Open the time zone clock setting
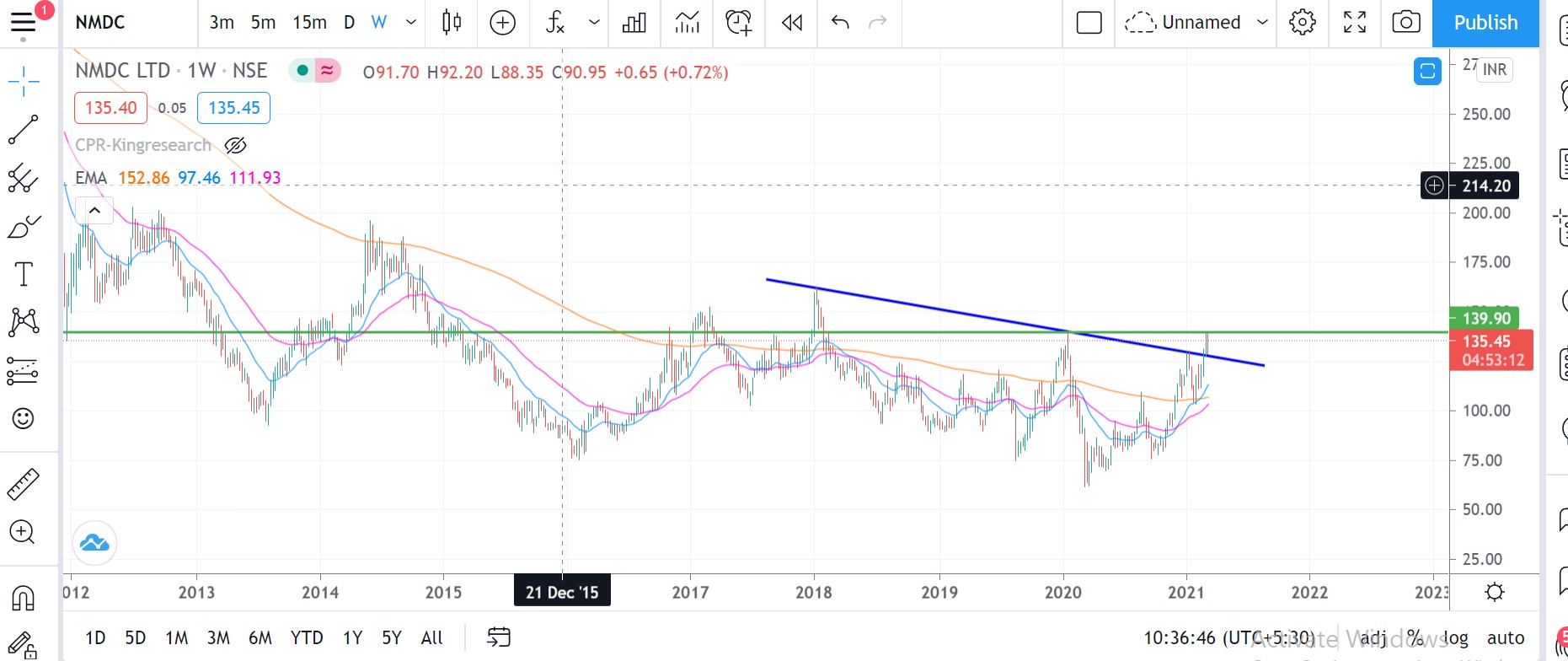This screenshot has width=1568, height=661. pos(1228,638)
